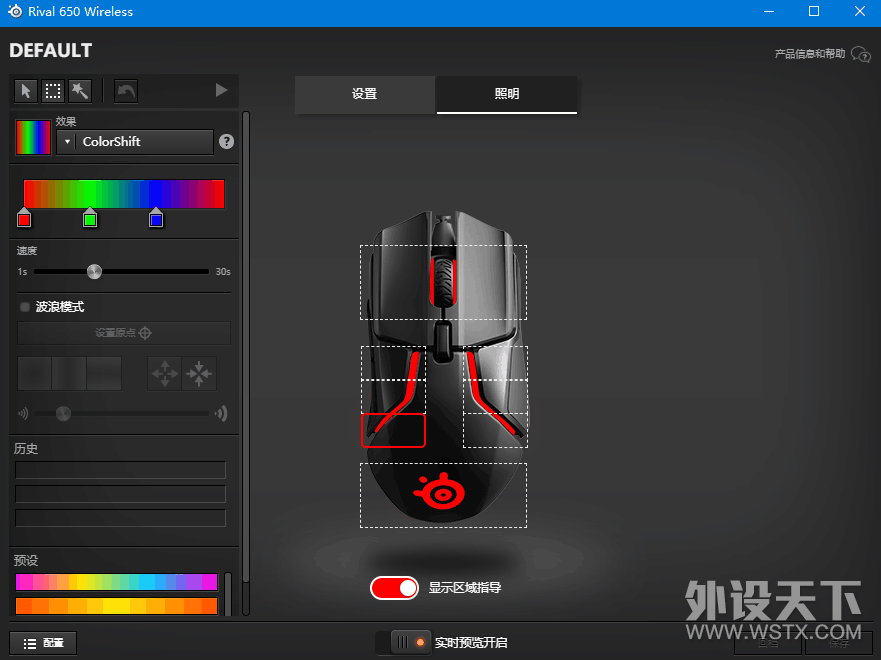Click the contract inward arrows icon
This screenshot has width=881, height=660.
pos(199,374)
